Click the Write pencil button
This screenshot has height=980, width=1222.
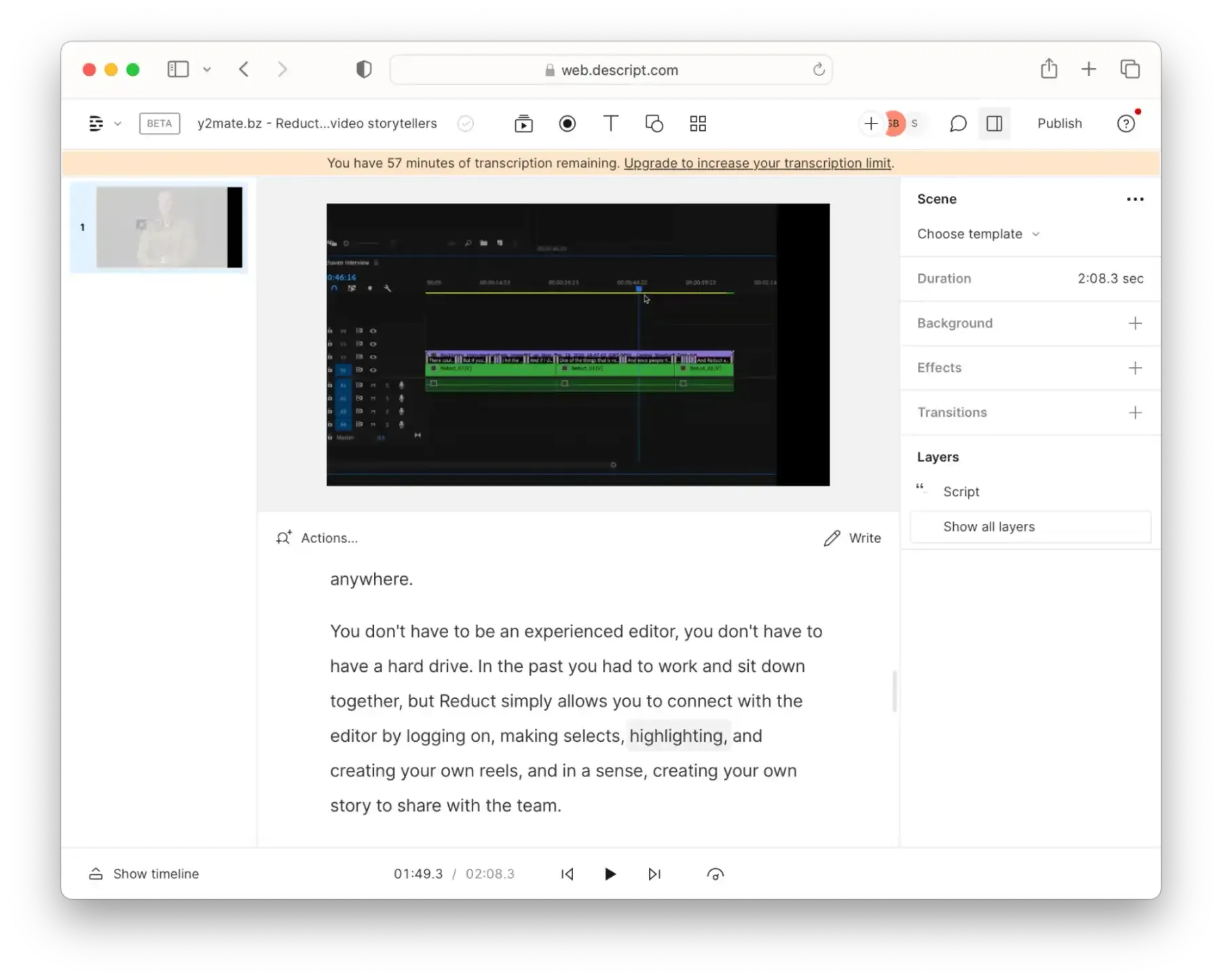(852, 538)
